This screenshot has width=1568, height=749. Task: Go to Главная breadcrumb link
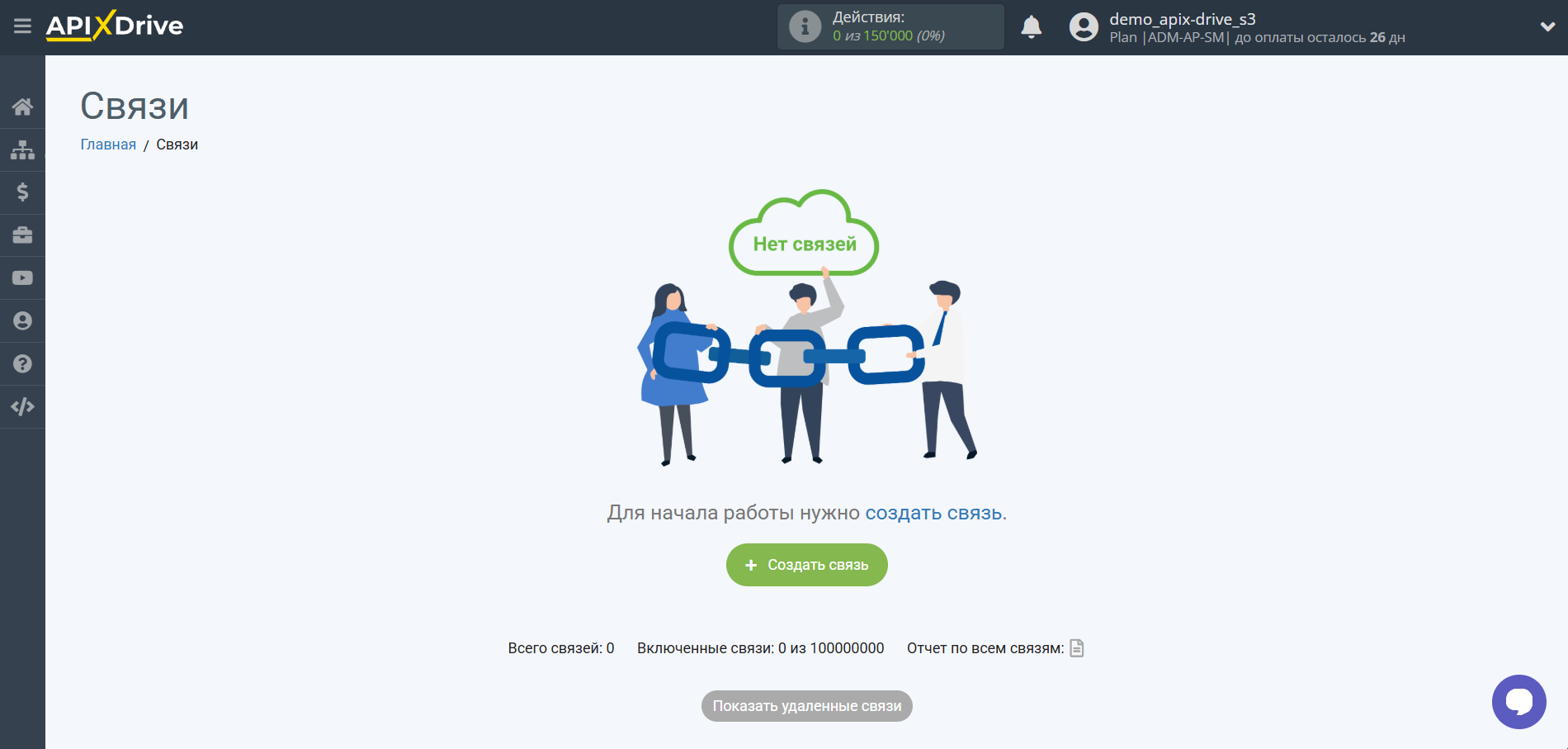(x=108, y=145)
